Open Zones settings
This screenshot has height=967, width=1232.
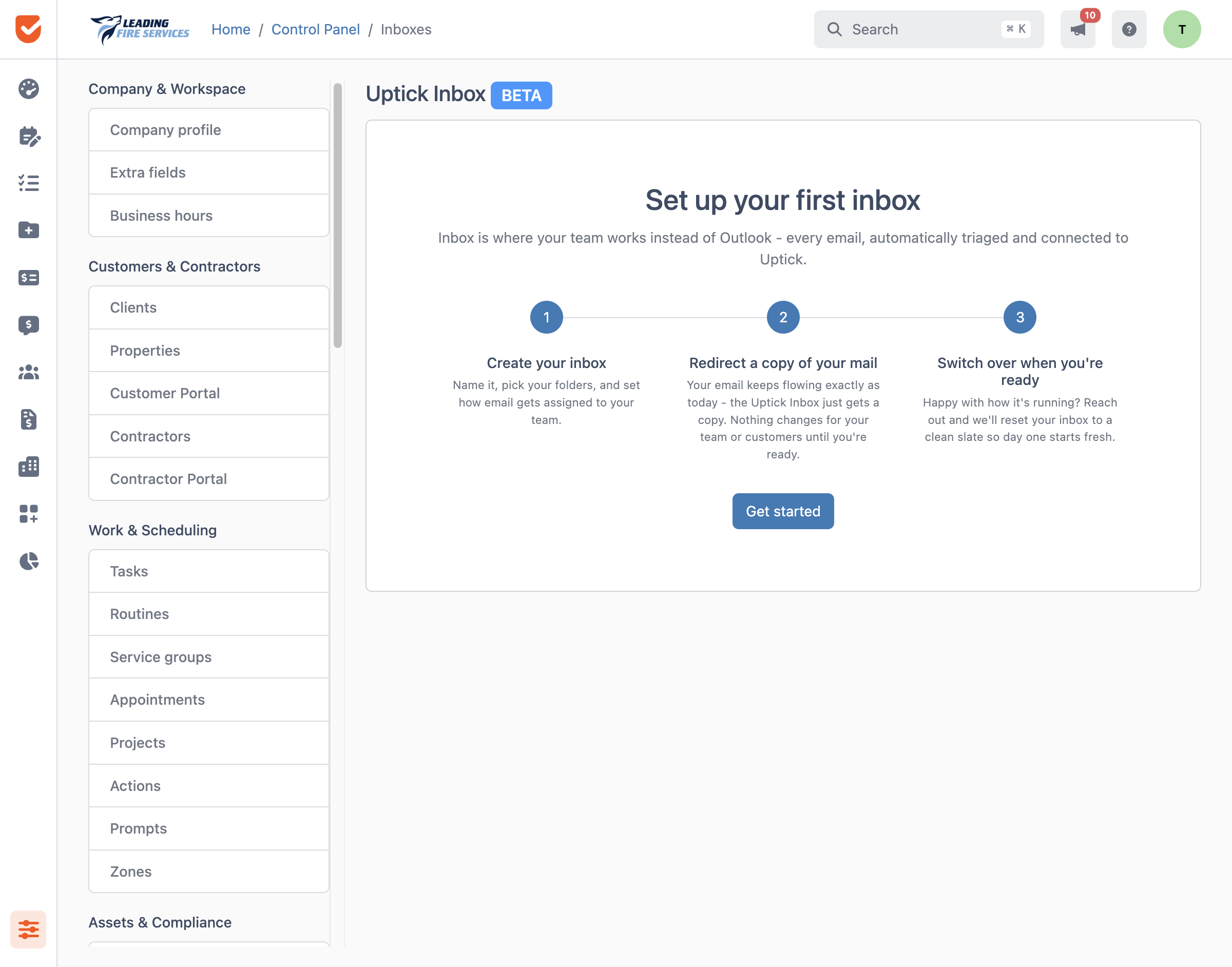pyautogui.click(x=209, y=872)
